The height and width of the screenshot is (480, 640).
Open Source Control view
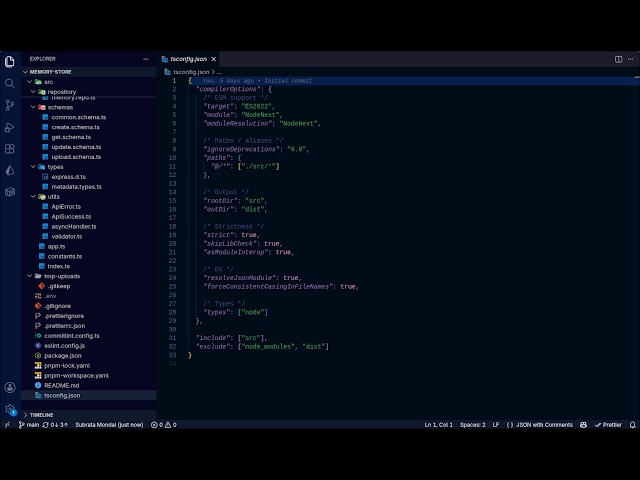pos(10,105)
